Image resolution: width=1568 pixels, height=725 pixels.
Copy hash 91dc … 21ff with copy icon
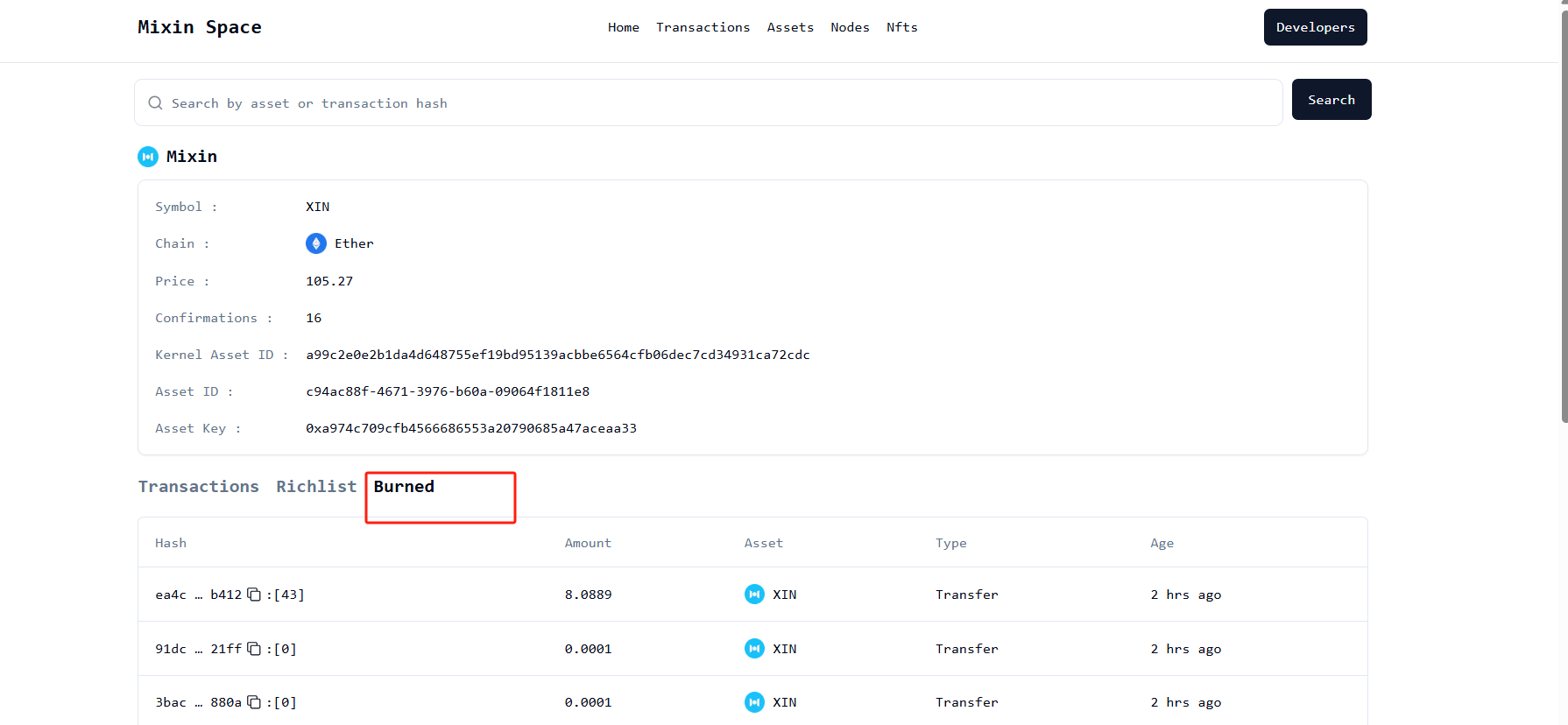(254, 649)
